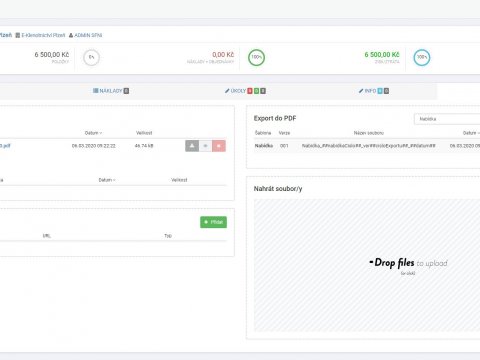This screenshot has width=480, height=360.
Task: Open the gray badge beside ÚKOLY
Action: point(263,91)
